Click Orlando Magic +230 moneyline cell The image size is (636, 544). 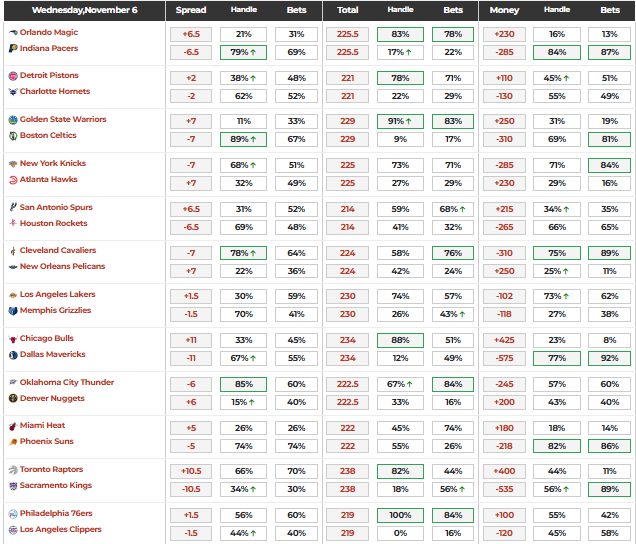[x=504, y=34]
